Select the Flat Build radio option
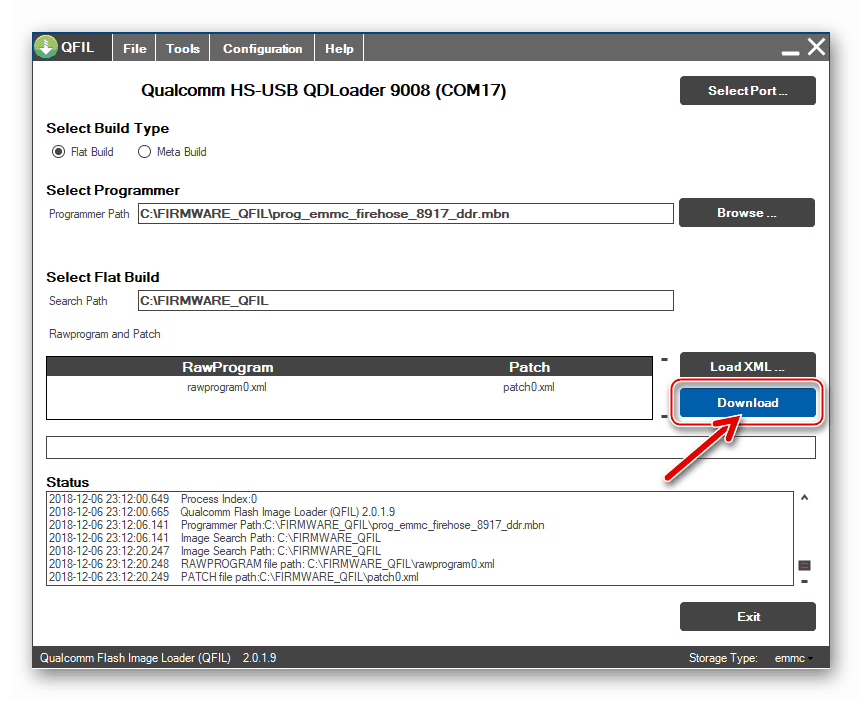This screenshot has height=701, width=862. pyautogui.click(x=82, y=152)
